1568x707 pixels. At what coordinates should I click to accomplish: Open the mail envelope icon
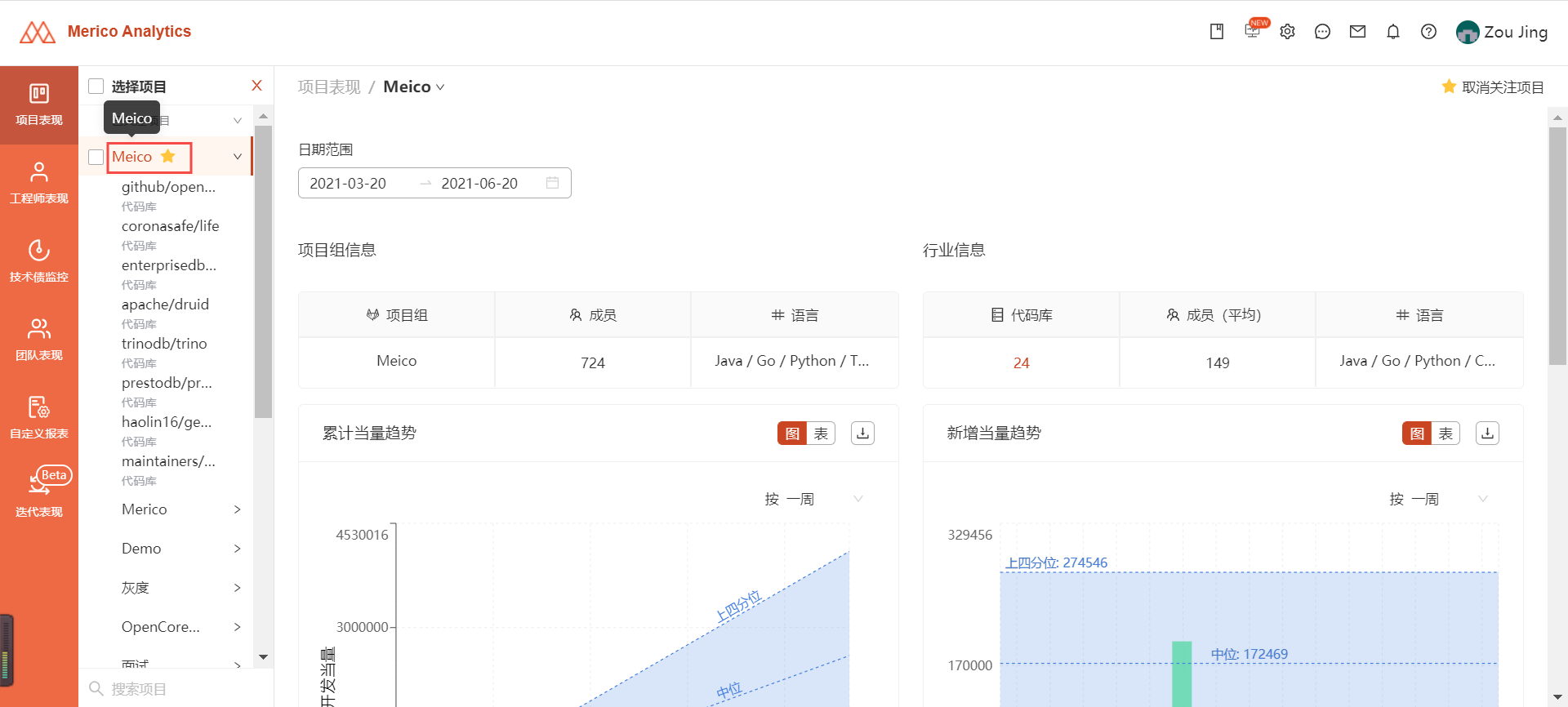(1358, 32)
